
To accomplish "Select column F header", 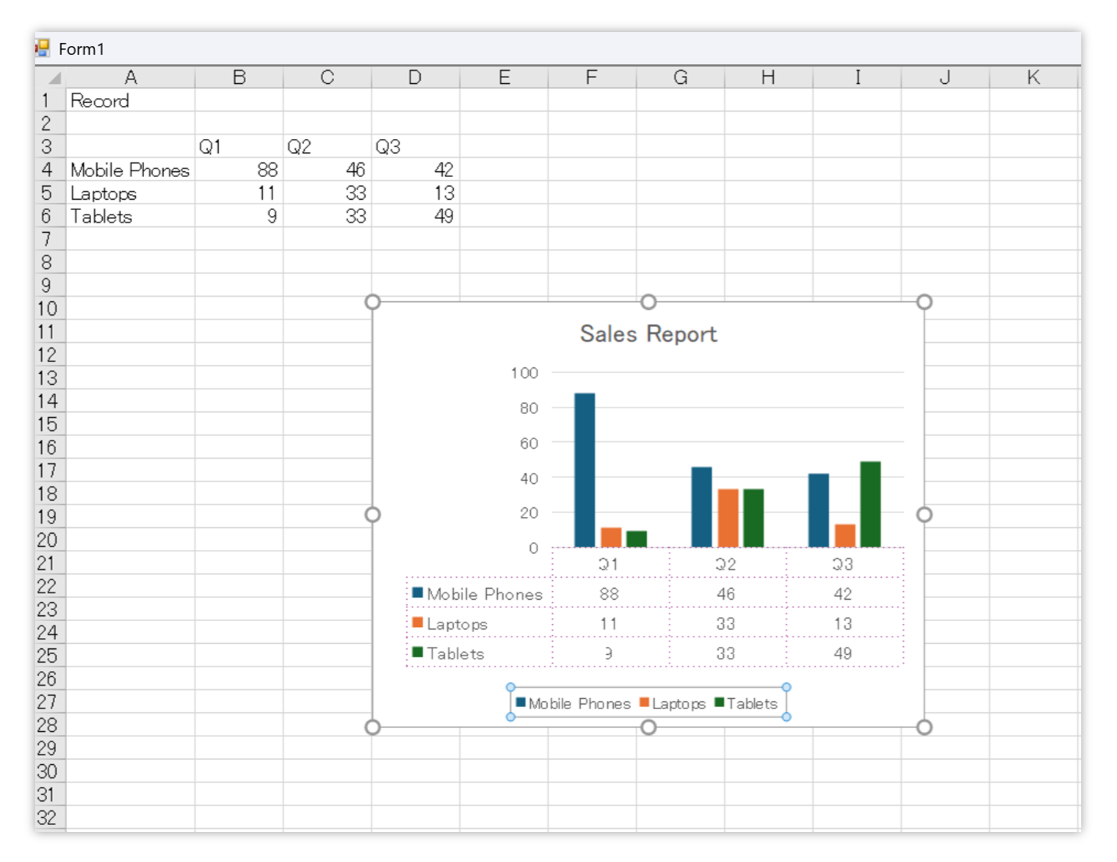I will click(592, 77).
